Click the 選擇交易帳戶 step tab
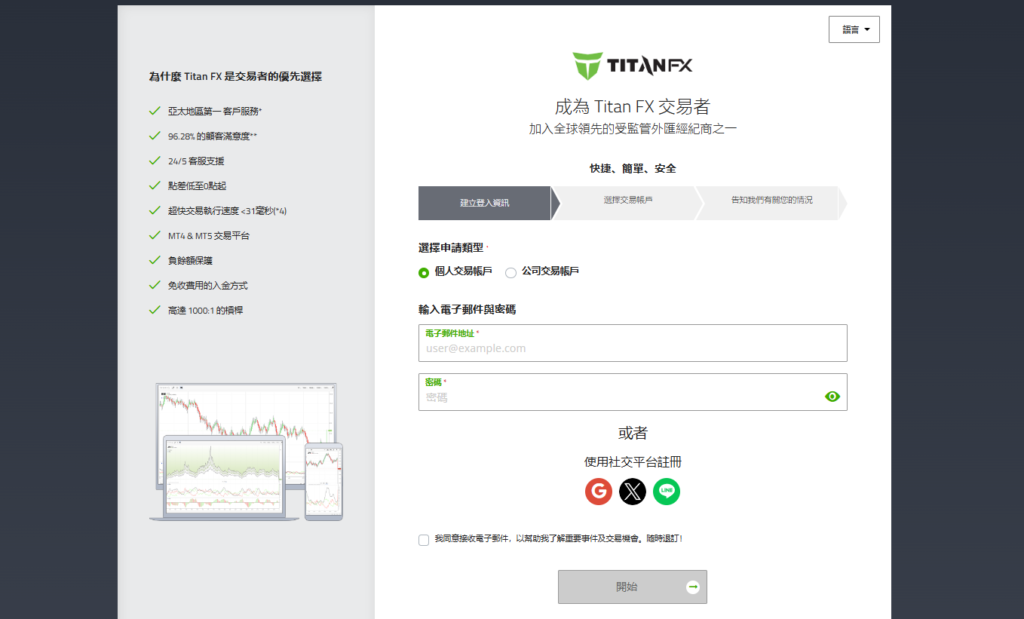The width and height of the screenshot is (1024, 619). coord(628,203)
